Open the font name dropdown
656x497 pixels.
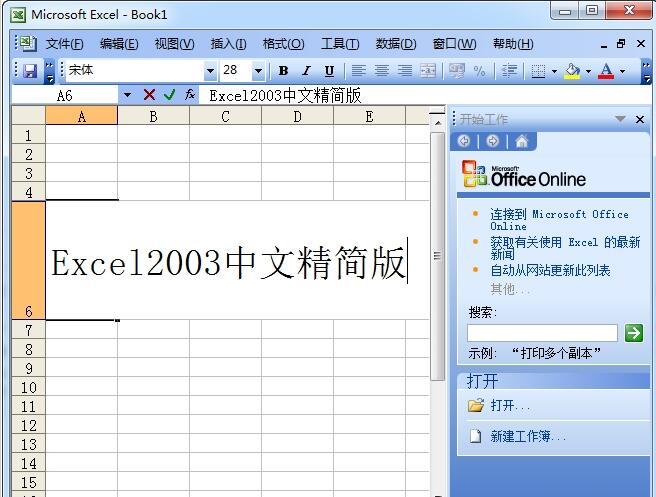tap(210, 71)
